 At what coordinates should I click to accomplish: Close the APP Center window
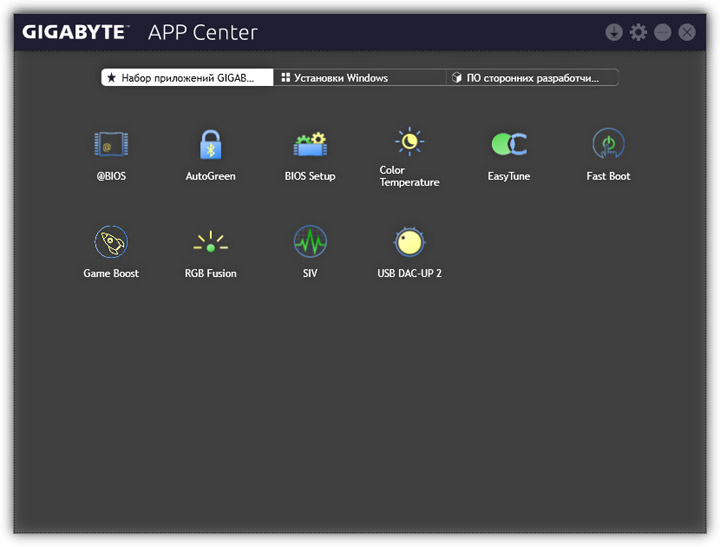(686, 33)
